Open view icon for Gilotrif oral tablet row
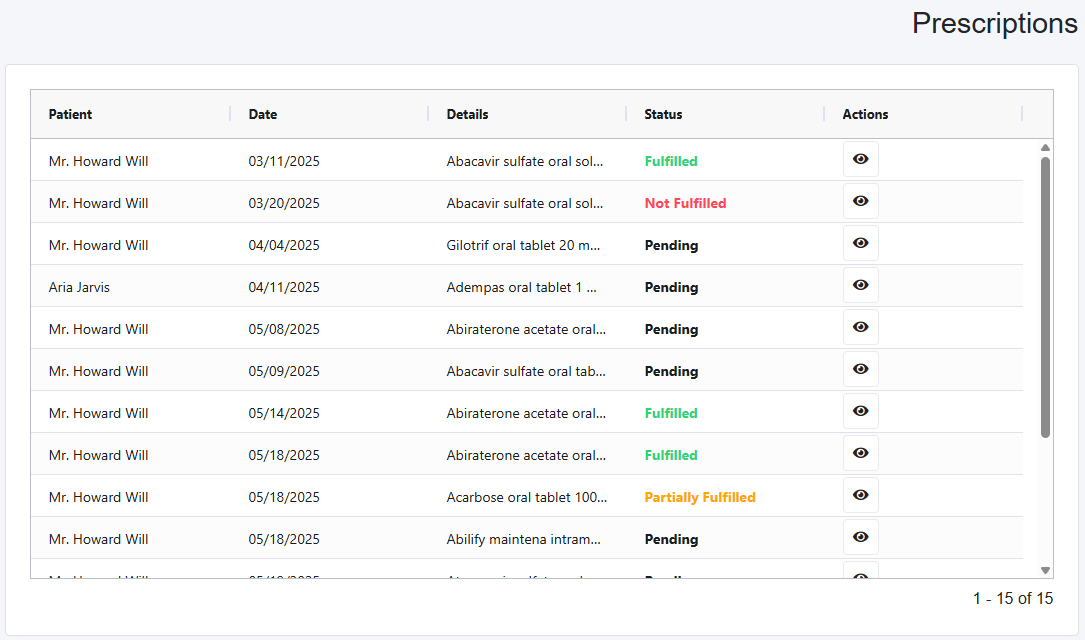This screenshot has height=640, width=1085. click(860, 244)
